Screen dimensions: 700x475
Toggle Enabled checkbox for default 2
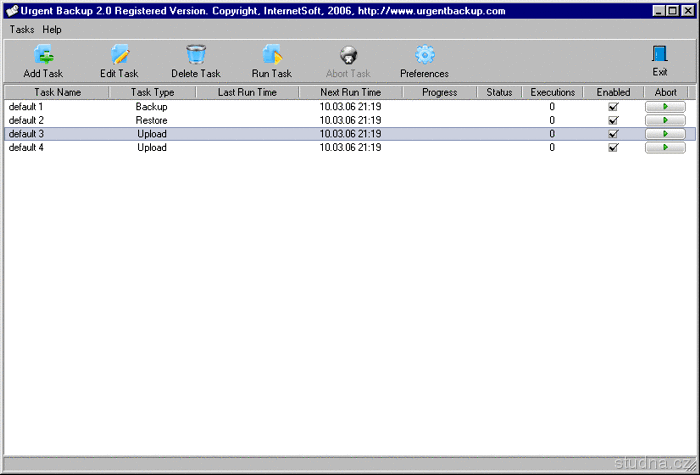click(613, 120)
